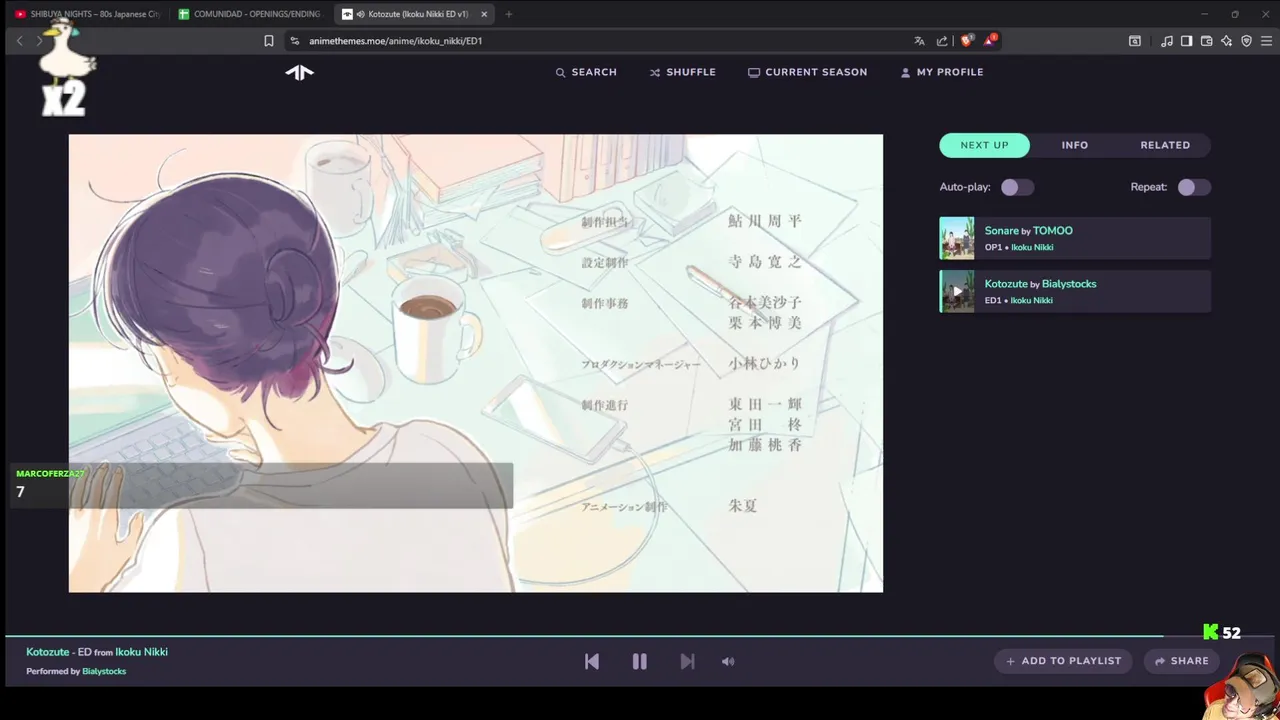Screen dimensions: 1280x720
Task: Open Sonare by TOMOO theme entry
Action: pos(1075,238)
